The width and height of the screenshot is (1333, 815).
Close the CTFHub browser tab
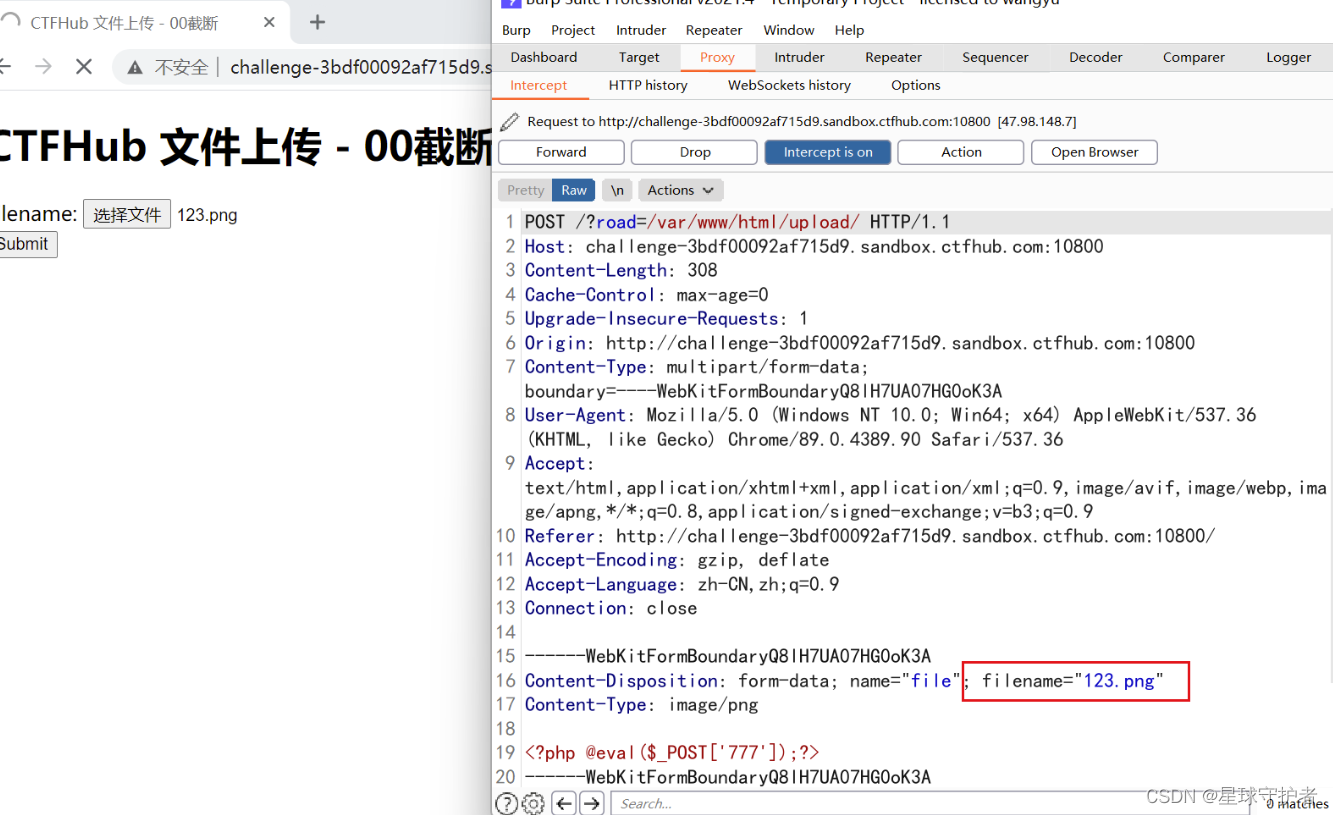(x=270, y=22)
